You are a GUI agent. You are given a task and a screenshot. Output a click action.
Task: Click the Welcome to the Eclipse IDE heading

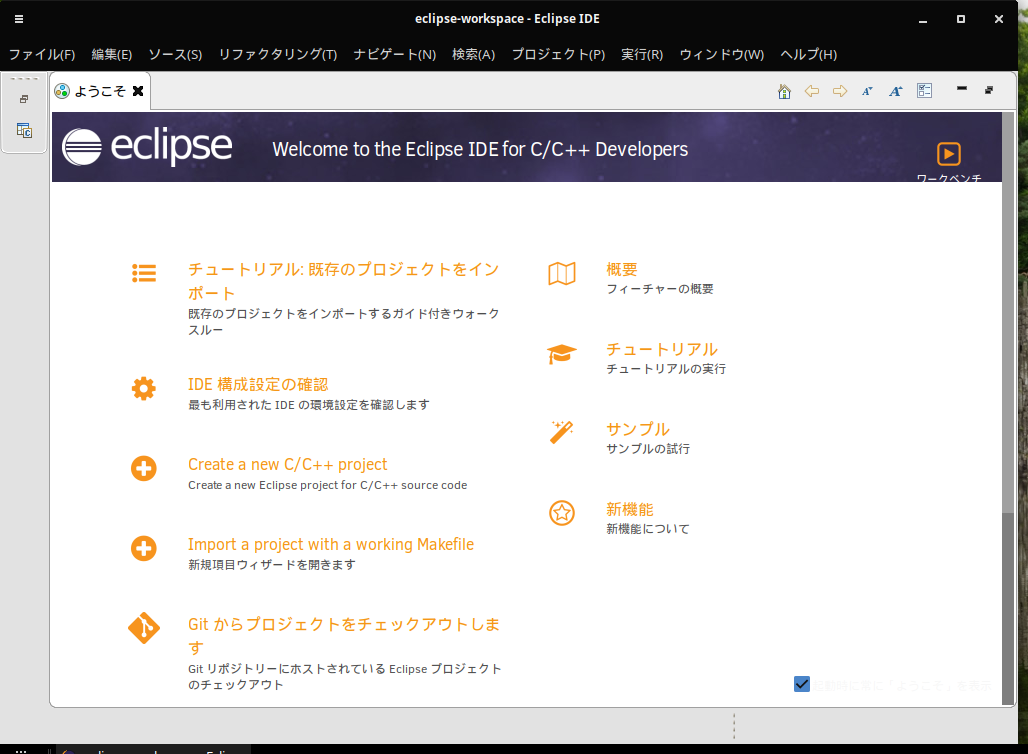click(481, 149)
